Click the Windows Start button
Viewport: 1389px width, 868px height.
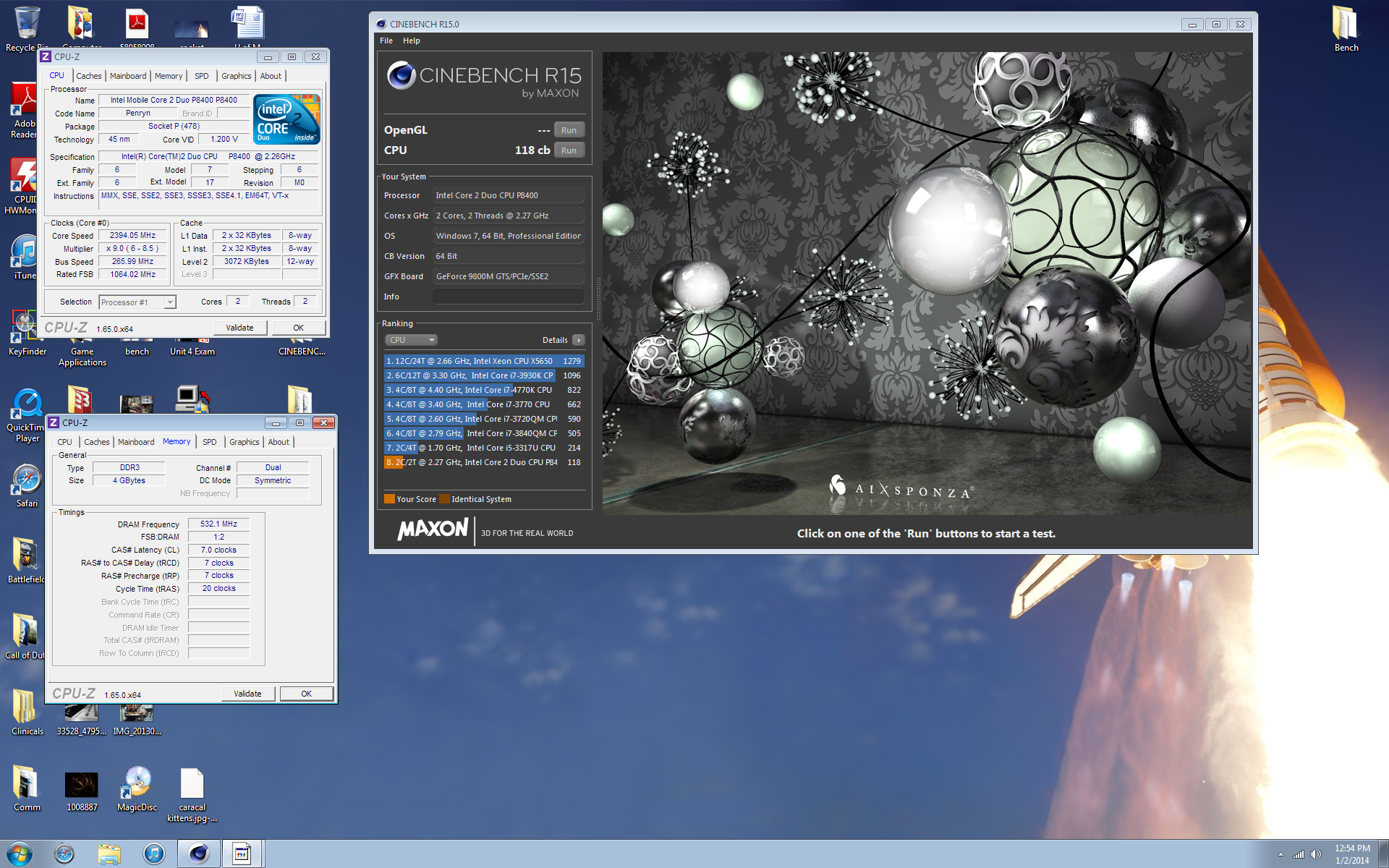pos(20,854)
